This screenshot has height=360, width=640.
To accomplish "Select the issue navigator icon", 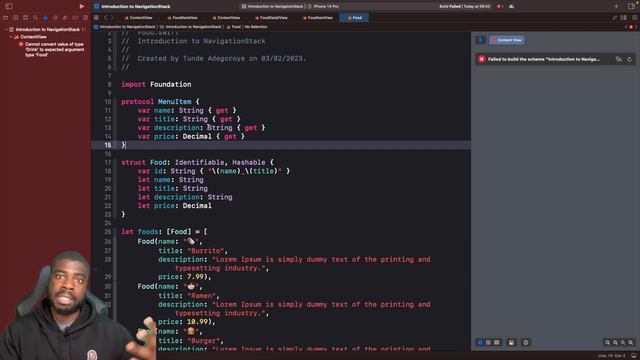I will [x=45, y=18].
